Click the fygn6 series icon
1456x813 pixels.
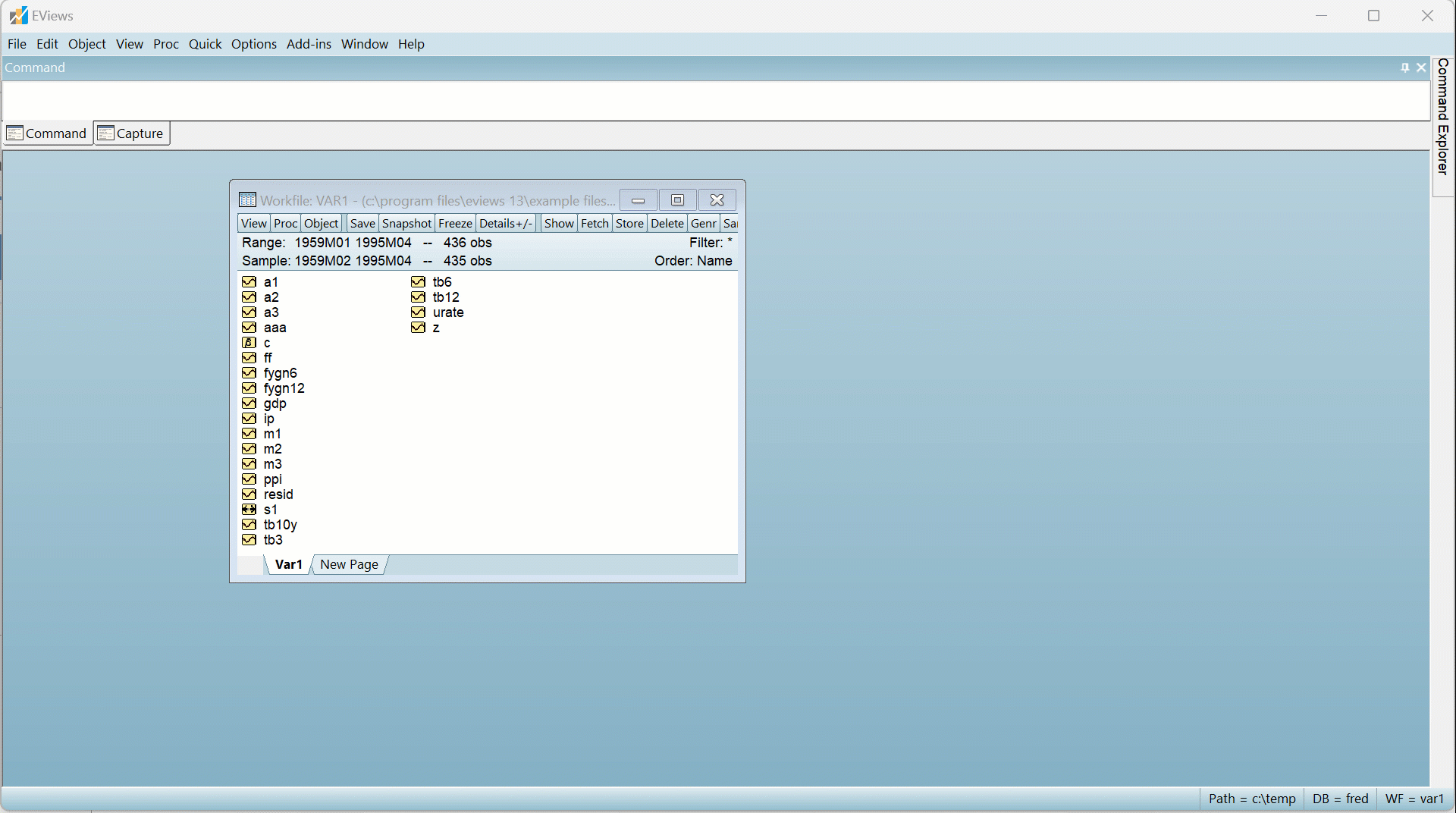click(x=249, y=373)
